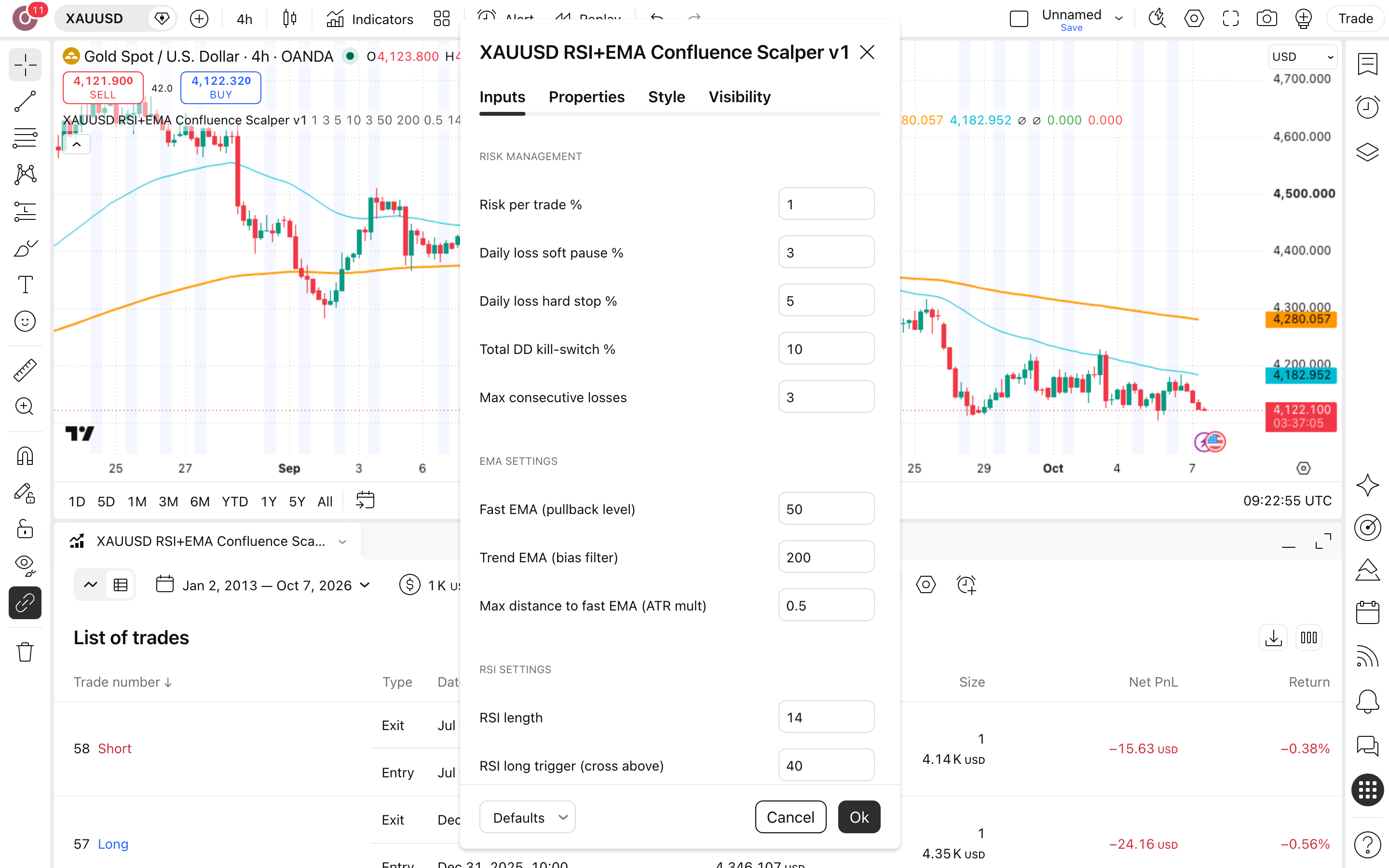Switch to the Properties tab

(586, 97)
